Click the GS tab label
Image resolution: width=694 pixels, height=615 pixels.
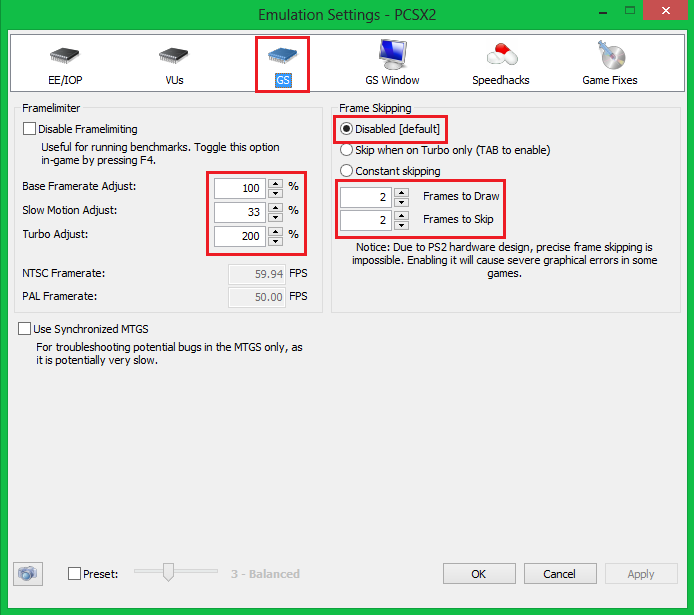283,80
